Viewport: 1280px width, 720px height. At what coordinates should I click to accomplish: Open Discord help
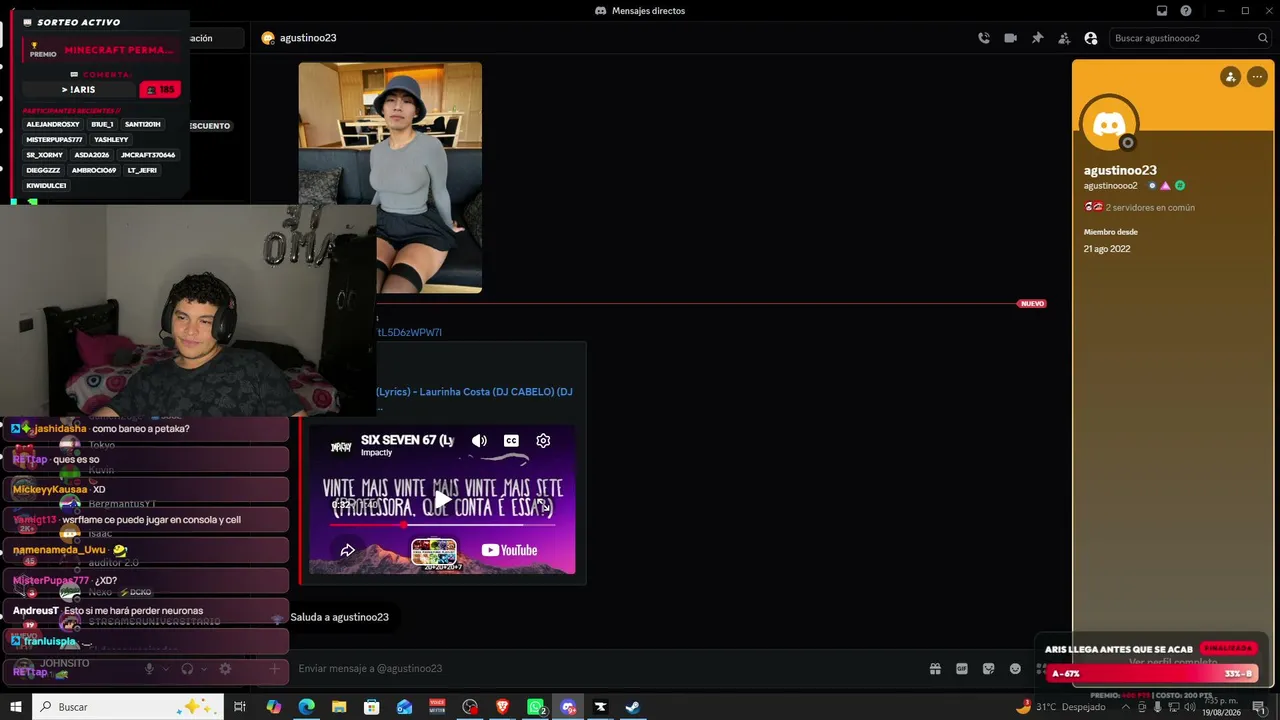point(1186,11)
